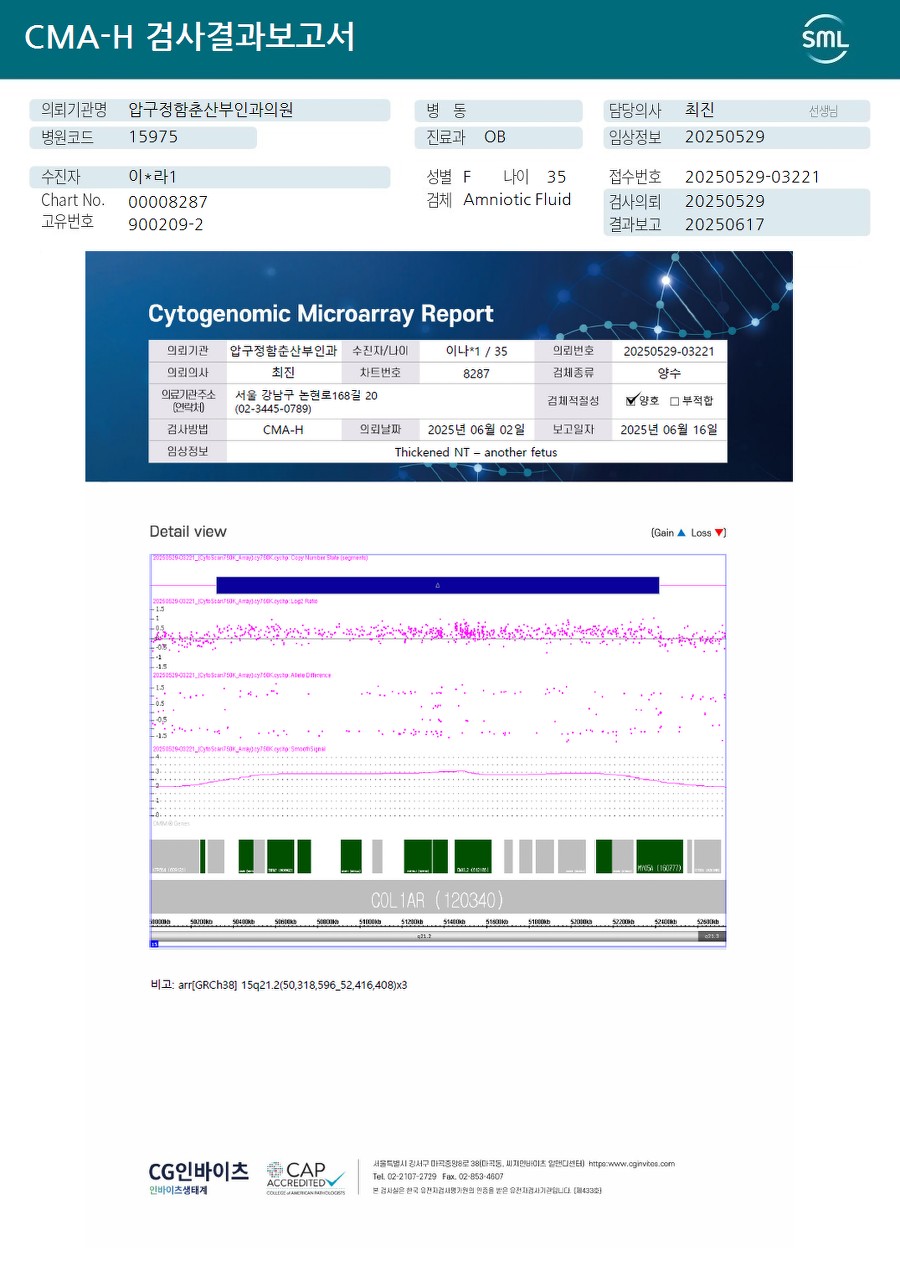Click the blue copy number gain segment bar
This screenshot has height=1271, width=900.
click(438, 585)
